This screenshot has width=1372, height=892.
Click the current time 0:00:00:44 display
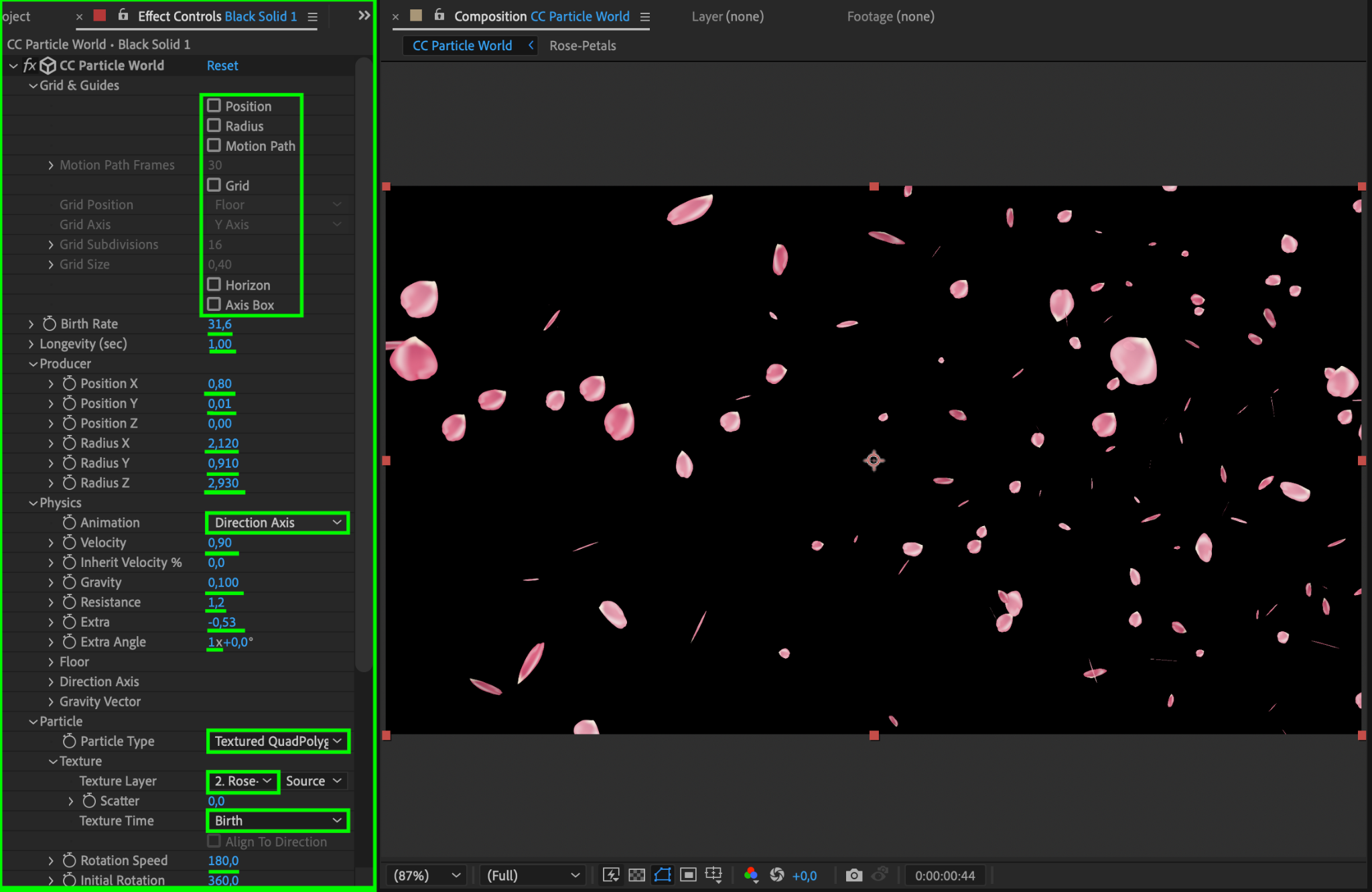(x=945, y=875)
